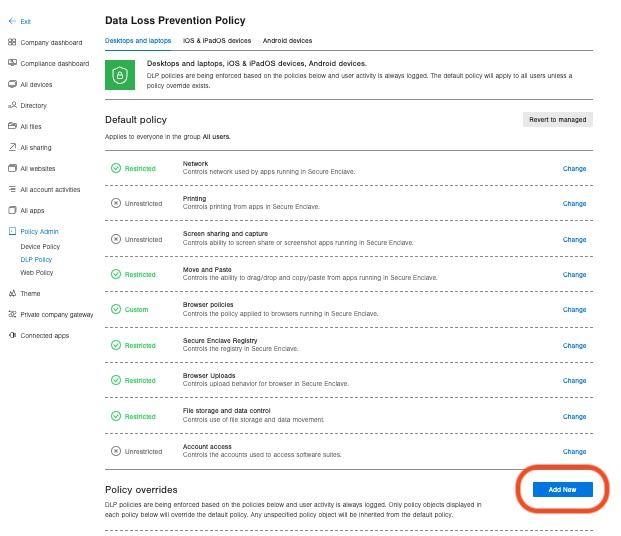Click the Revert to managed button
This screenshot has width=621, height=536.
pyautogui.click(x=558, y=120)
